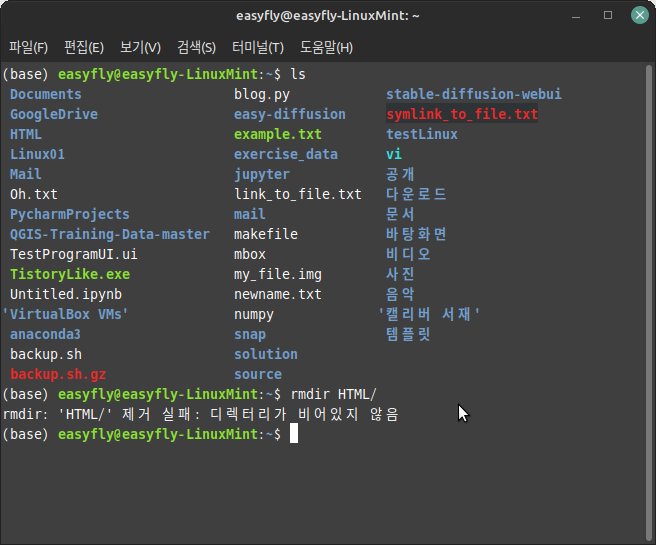656x545 pixels.
Task: Open the 파일(F) menu
Action: pyautogui.click(x=28, y=47)
